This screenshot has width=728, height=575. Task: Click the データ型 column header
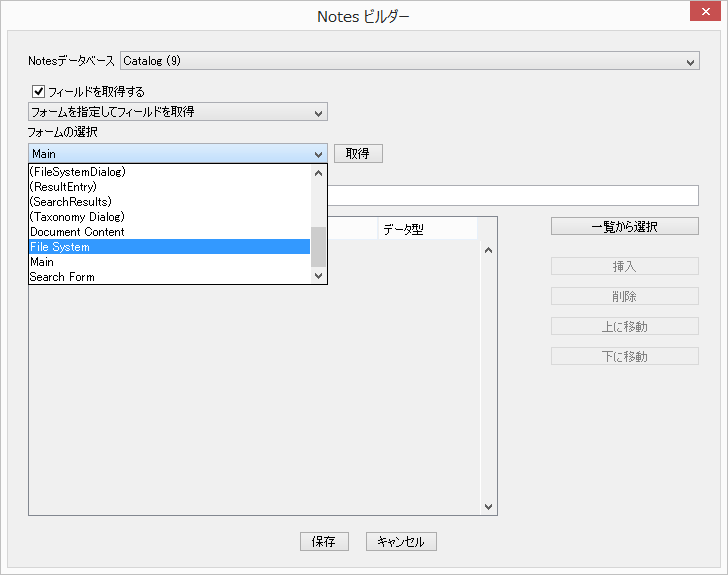(x=420, y=229)
